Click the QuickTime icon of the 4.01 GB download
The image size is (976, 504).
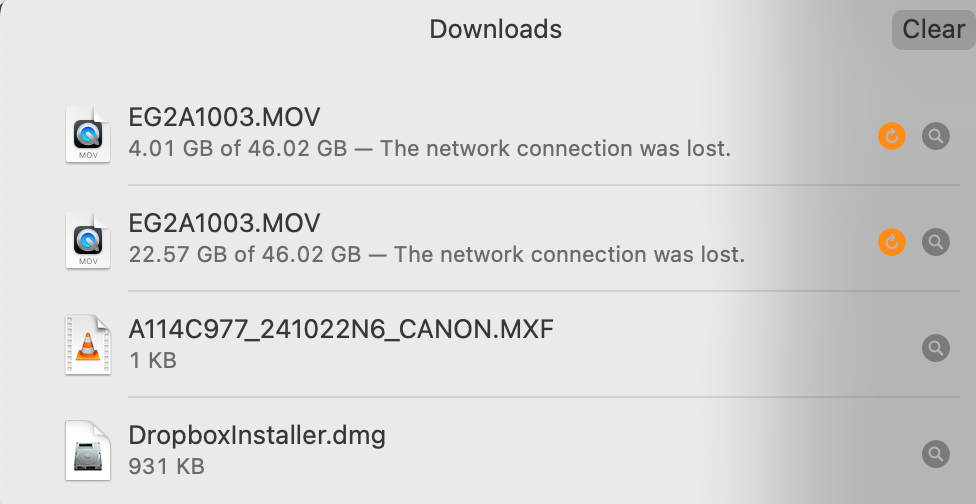tap(87, 134)
